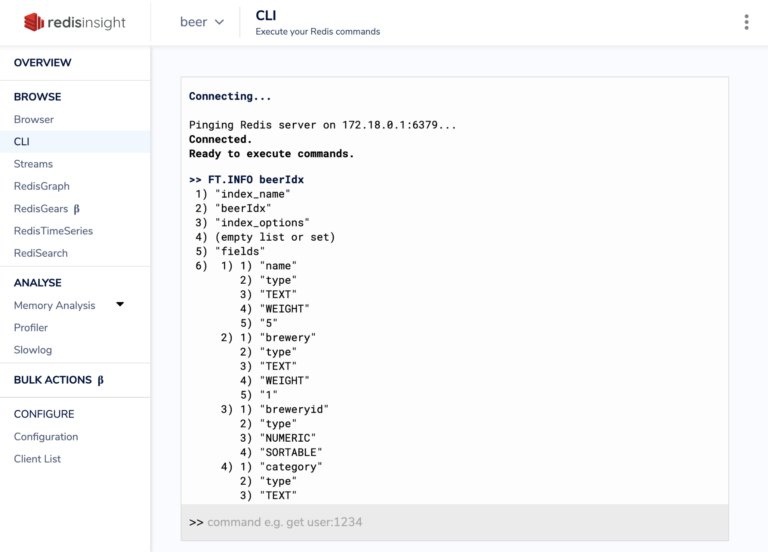Open RedisTimeSeries in the sidebar
The height and width of the screenshot is (552, 768).
pyautogui.click(x=53, y=231)
